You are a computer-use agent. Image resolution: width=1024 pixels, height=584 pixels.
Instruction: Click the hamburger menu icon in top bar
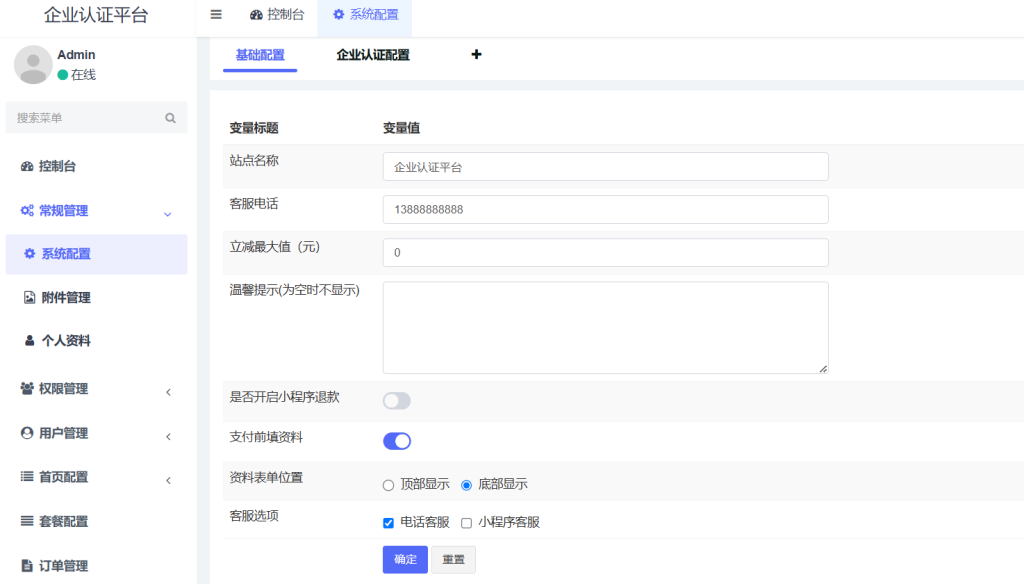[x=216, y=14]
